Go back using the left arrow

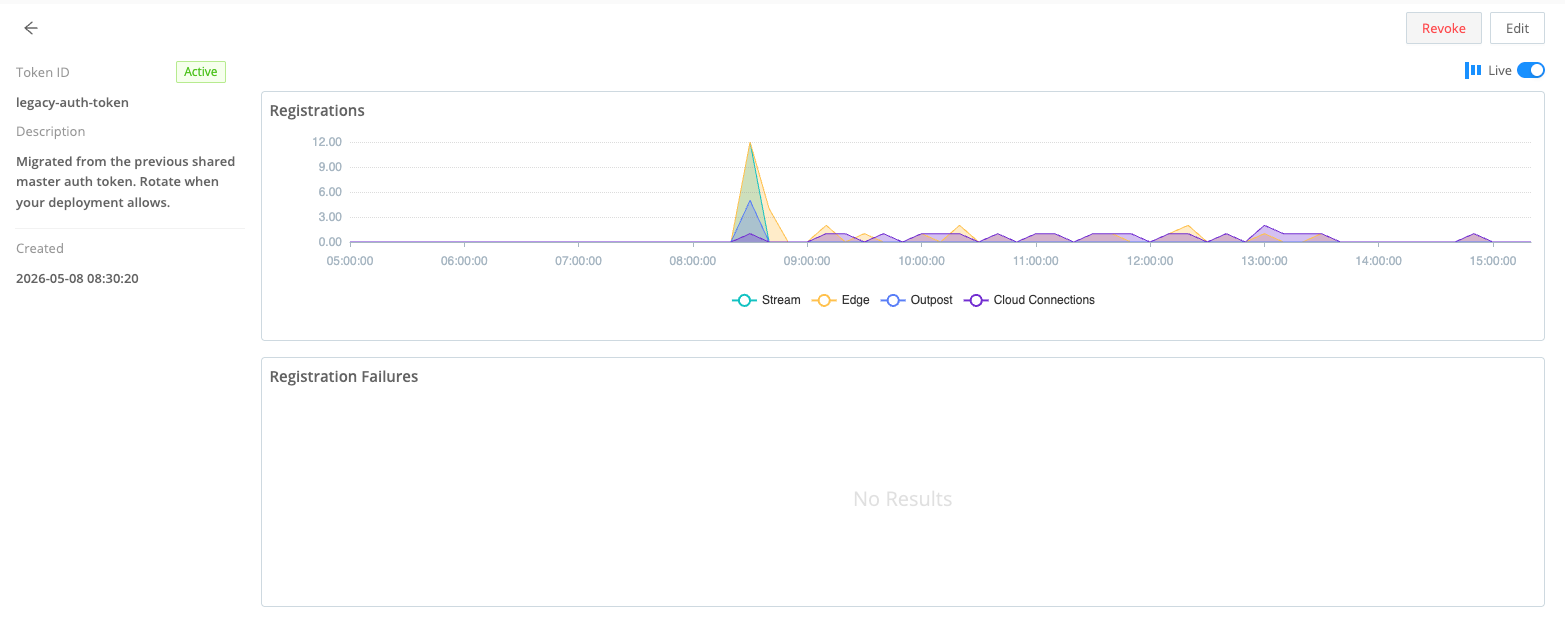tap(31, 28)
